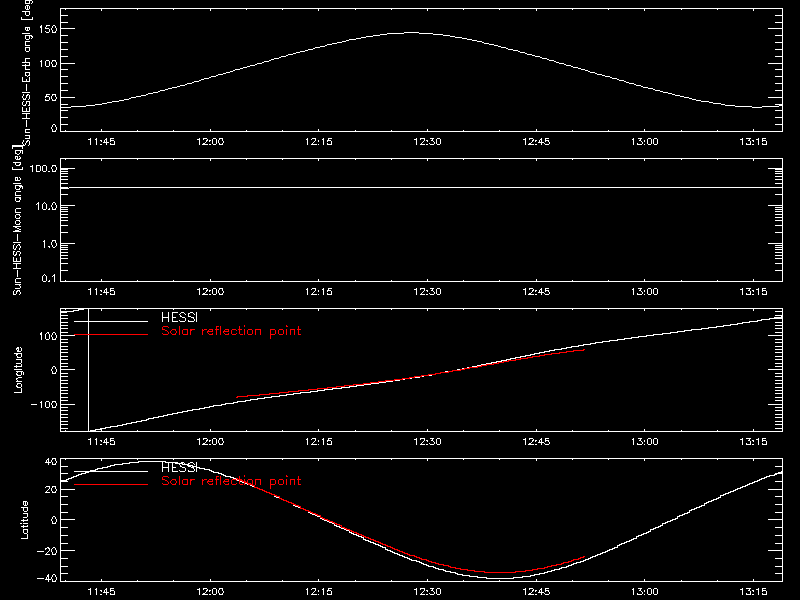The width and height of the screenshot is (800, 600).
Task: Click 13:15 time label below Earth angle plot
Action: pos(754,142)
